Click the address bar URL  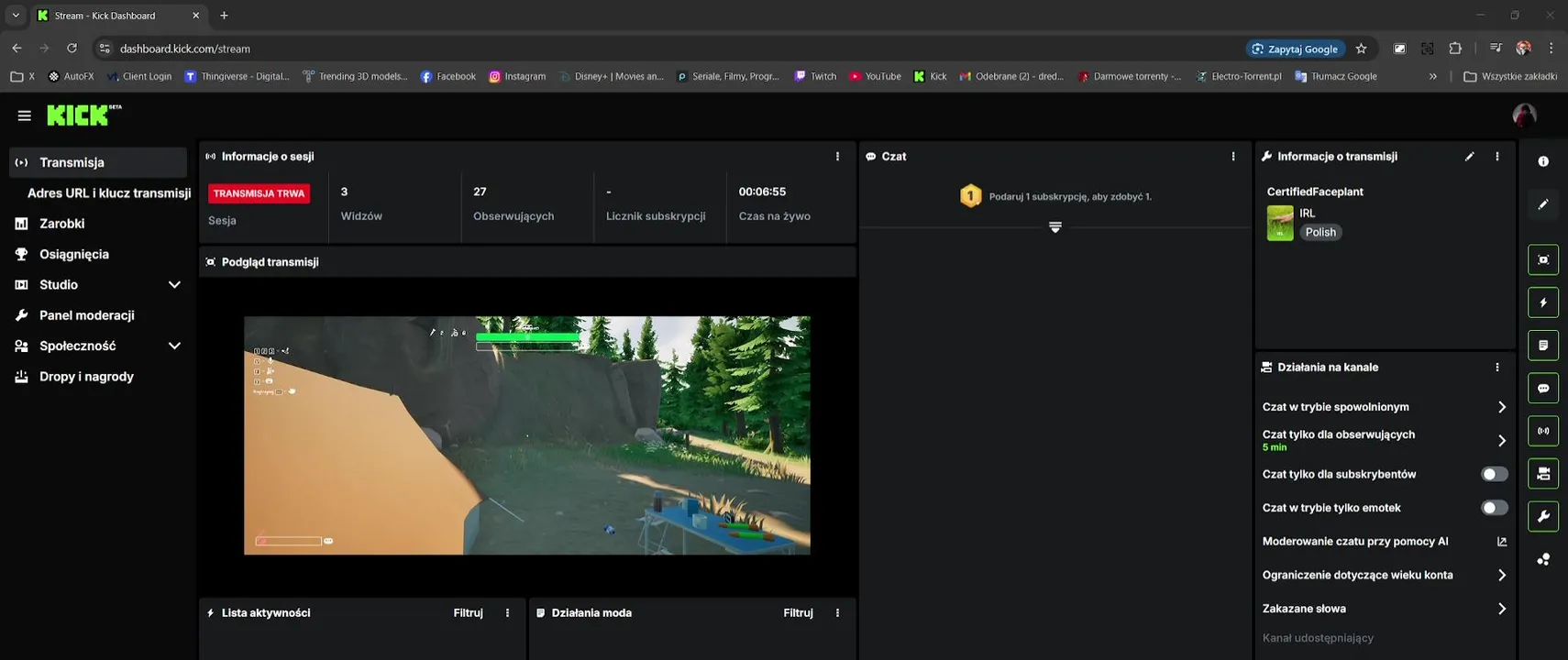tap(185, 49)
